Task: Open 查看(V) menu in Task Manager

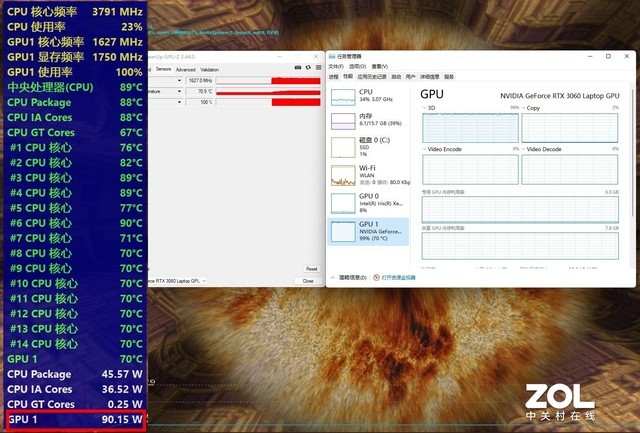Action: coord(380,66)
